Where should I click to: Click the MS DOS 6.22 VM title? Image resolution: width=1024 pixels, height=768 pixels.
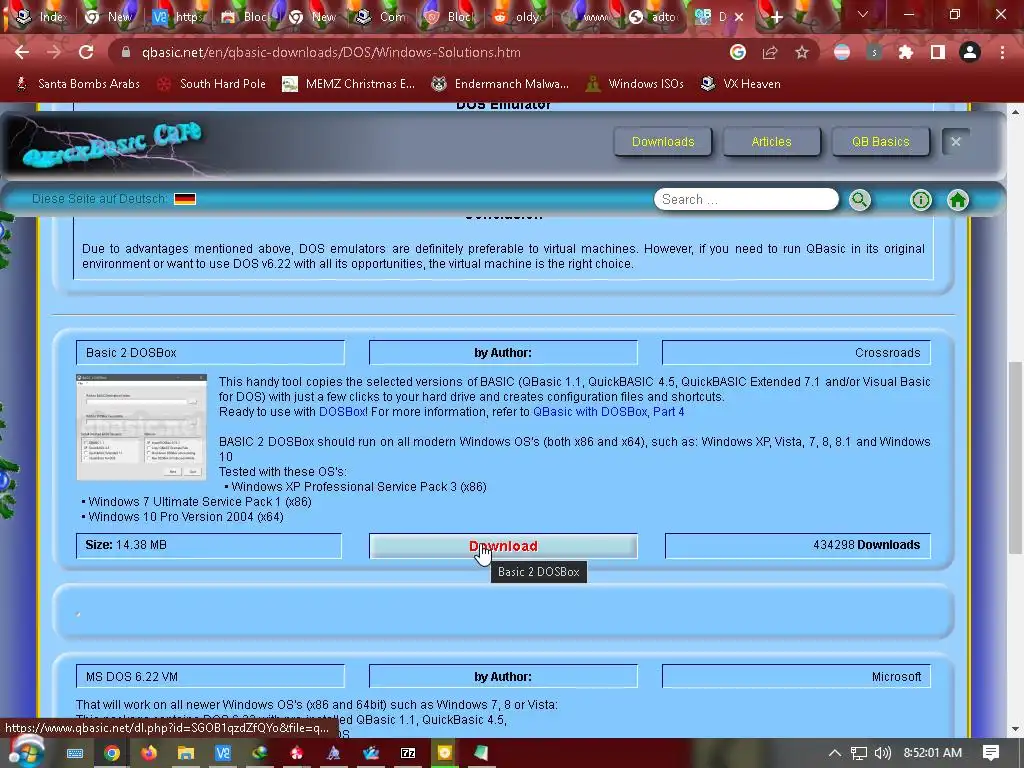[132, 677]
